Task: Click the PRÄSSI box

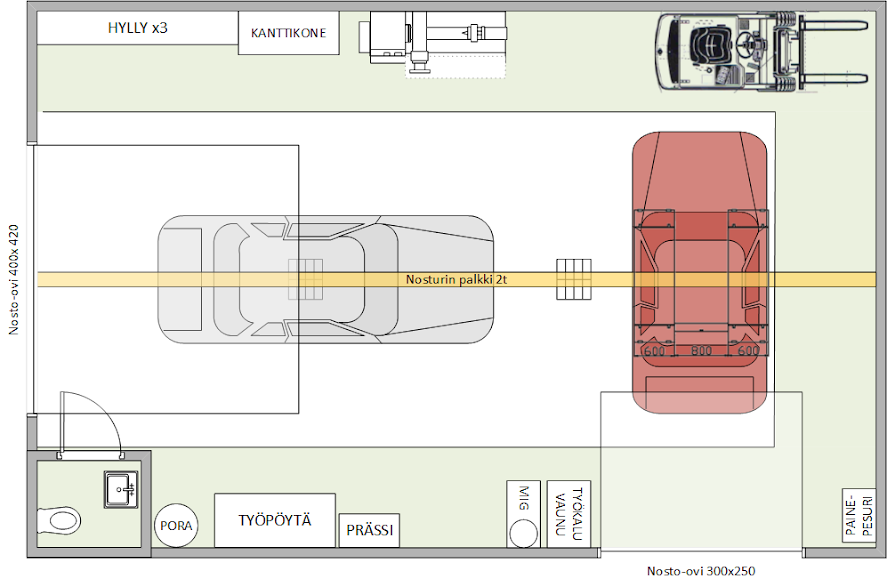Action: [369, 530]
